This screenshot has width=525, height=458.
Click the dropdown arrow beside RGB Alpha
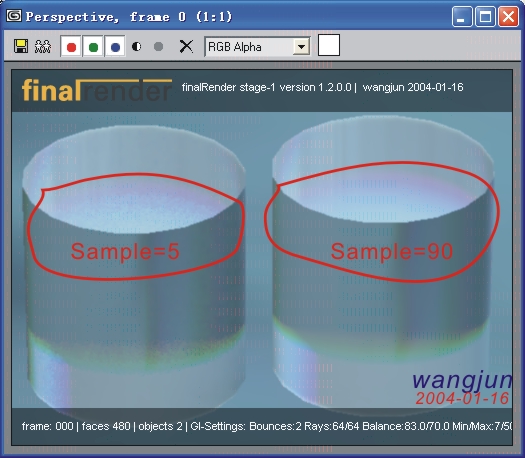point(301,47)
